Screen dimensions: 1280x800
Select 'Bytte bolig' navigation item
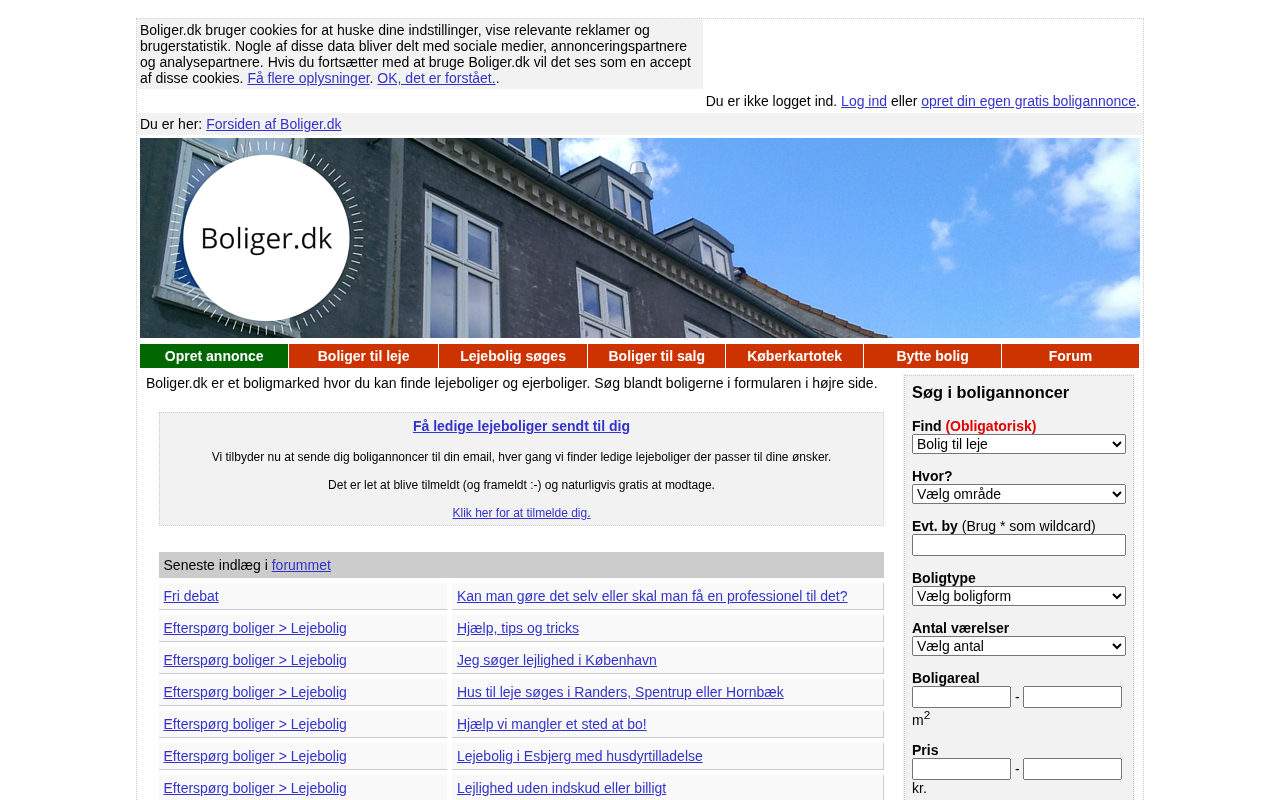(932, 356)
